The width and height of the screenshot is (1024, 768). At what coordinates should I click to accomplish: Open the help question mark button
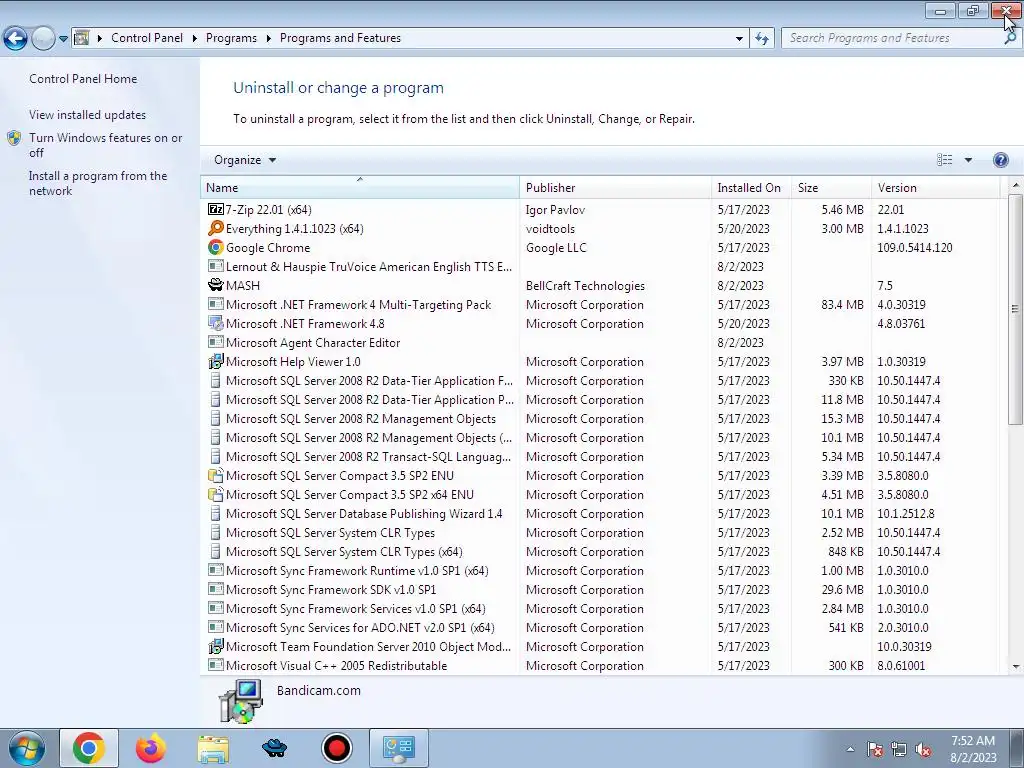(1000, 160)
